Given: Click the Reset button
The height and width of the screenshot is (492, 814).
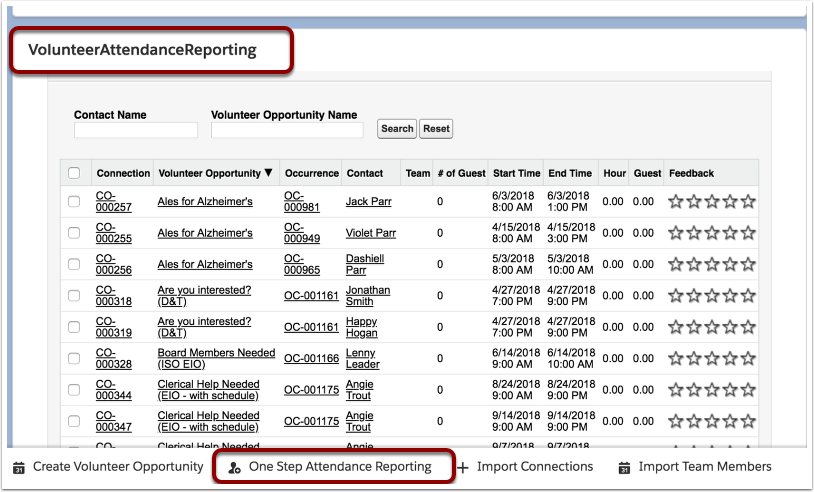Looking at the screenshot, I should pyautogui.click(x=436, y=129).
